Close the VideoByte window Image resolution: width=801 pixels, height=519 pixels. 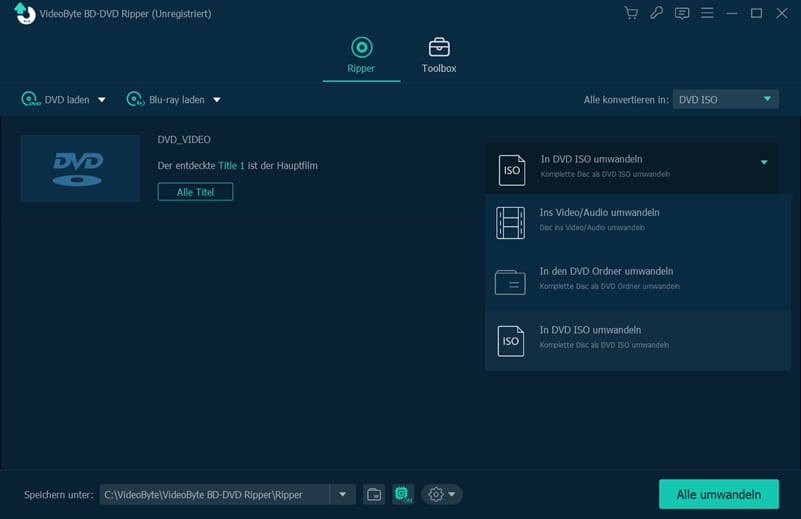tap(782, 13)
